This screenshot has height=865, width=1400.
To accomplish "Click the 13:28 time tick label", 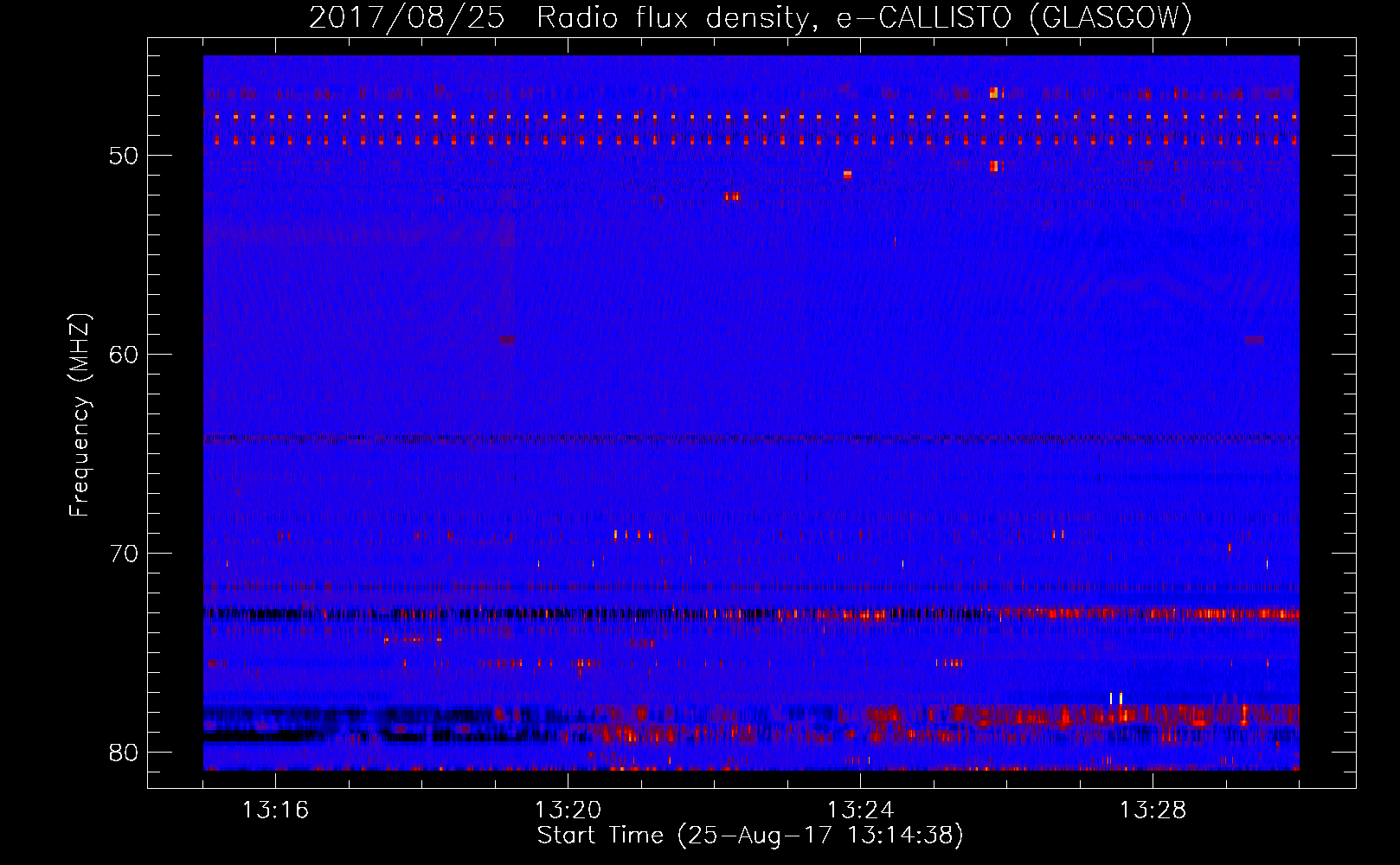I will (x=1153, y=811).
